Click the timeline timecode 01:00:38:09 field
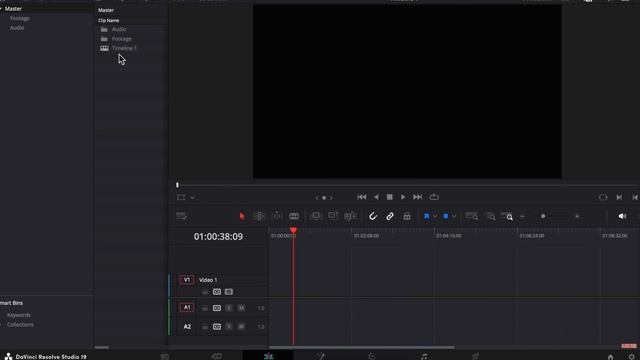The width and height of the screenshot is (640, 360). pos(218,237)
